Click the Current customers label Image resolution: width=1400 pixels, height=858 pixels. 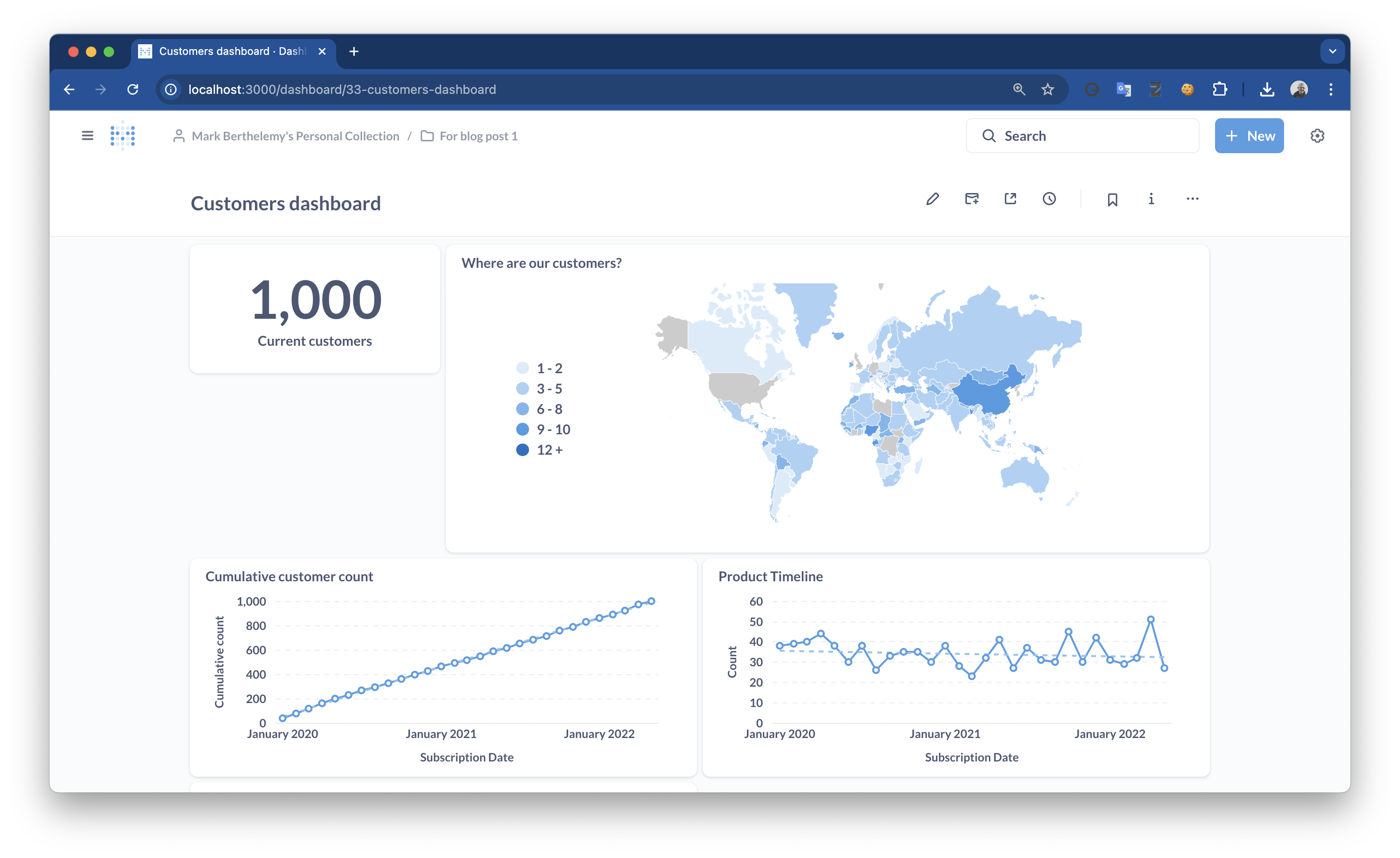(315, 340)
